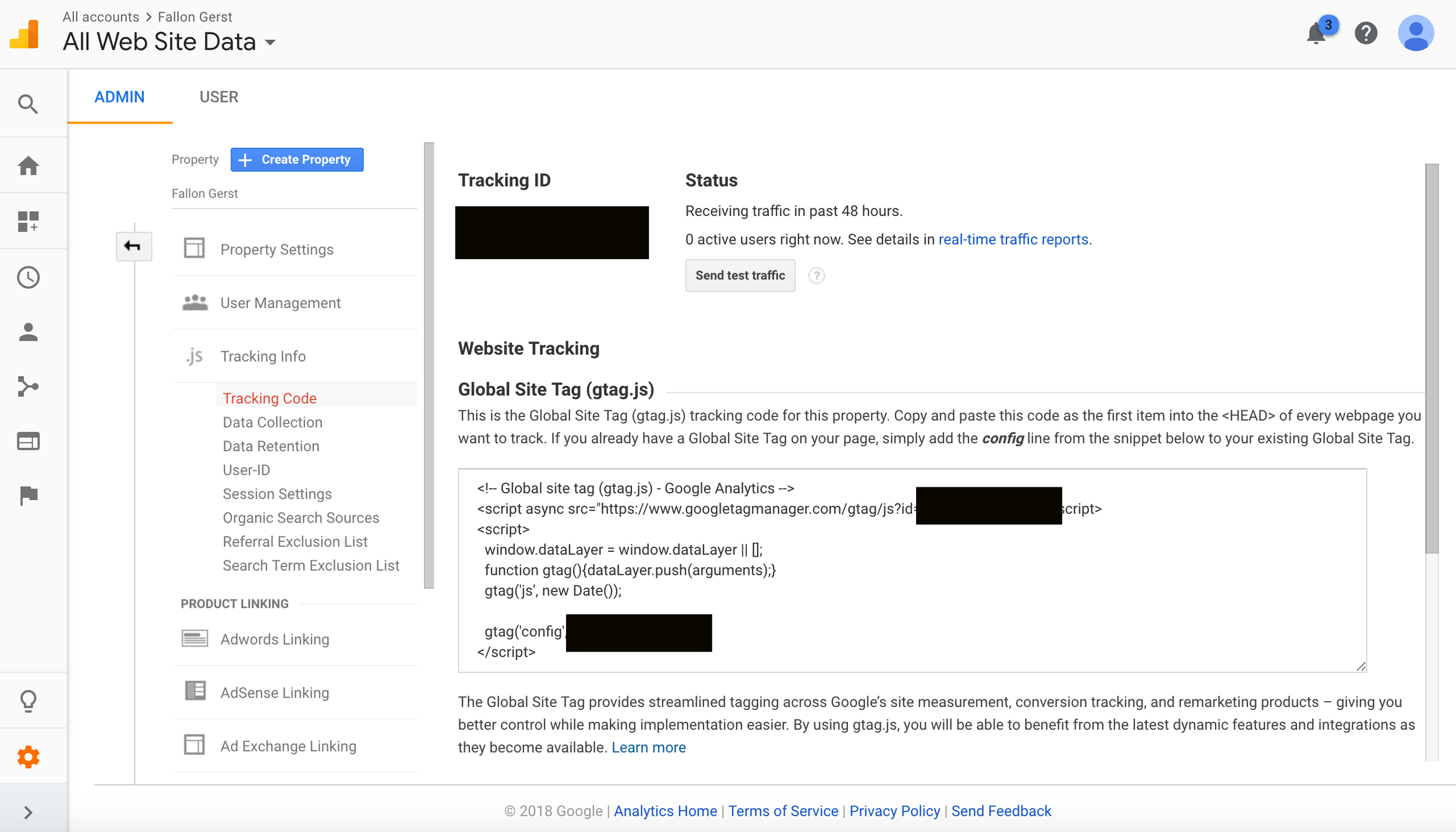Screen dimensions: 1456x832
Task: Open Conversions flag icon
Action: point(28,495)
